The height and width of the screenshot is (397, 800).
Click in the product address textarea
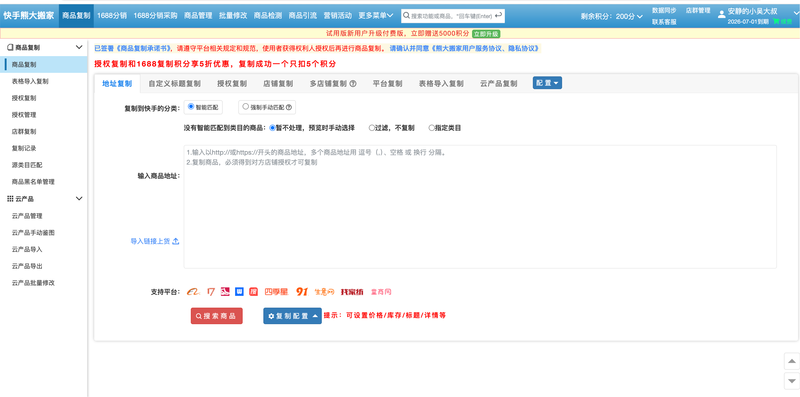(x=480, y=207)
